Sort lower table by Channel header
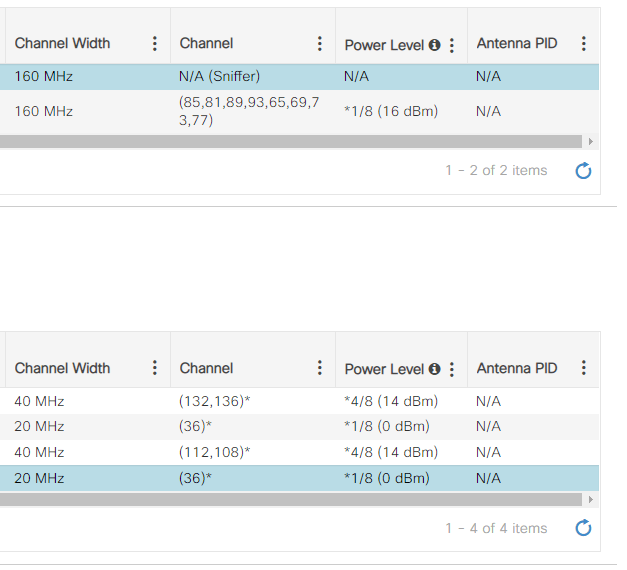This screenshot has height=570, width=627. (x=206, y=368)
